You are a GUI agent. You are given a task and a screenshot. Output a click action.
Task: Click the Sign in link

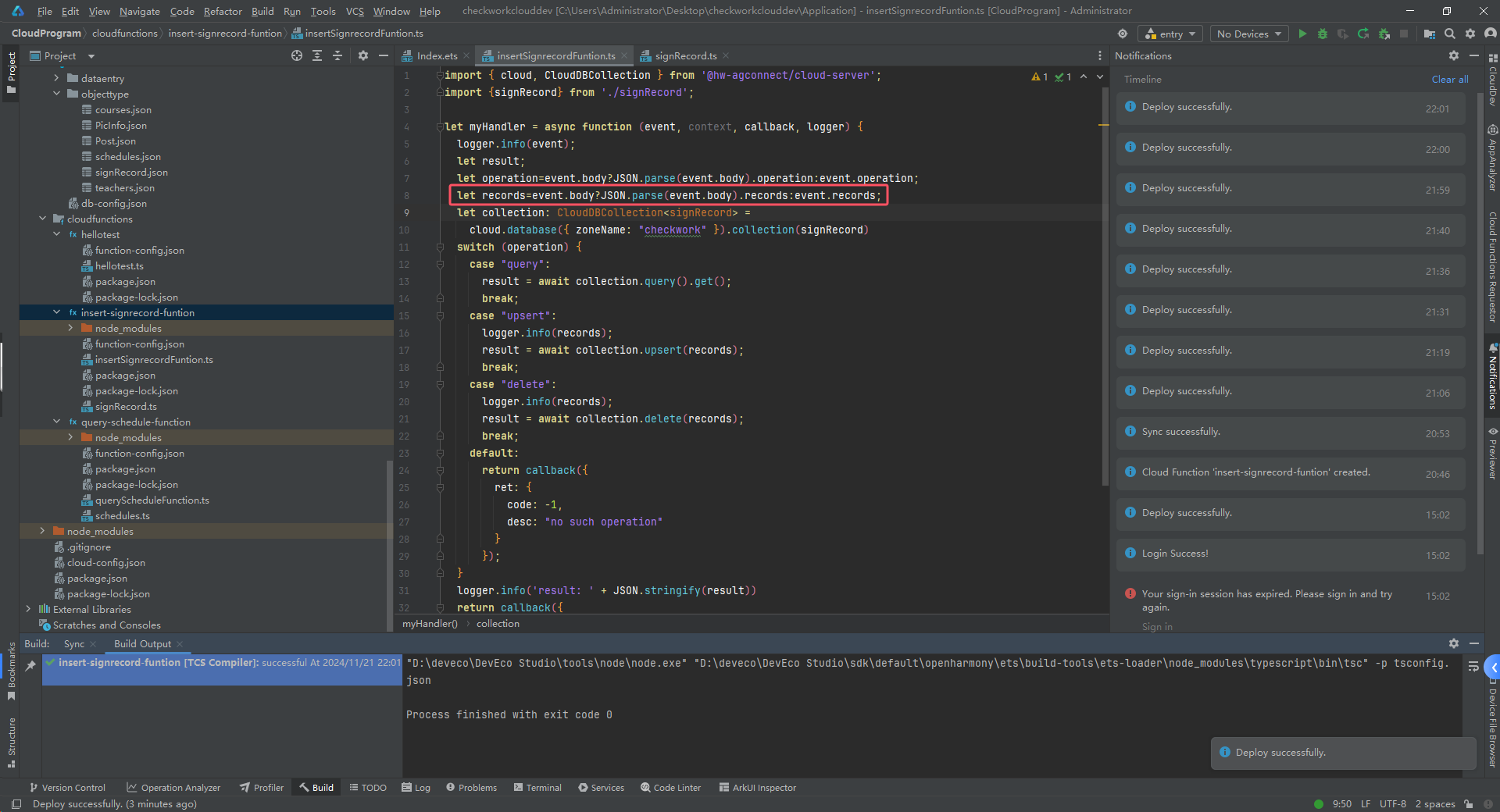1157,626
